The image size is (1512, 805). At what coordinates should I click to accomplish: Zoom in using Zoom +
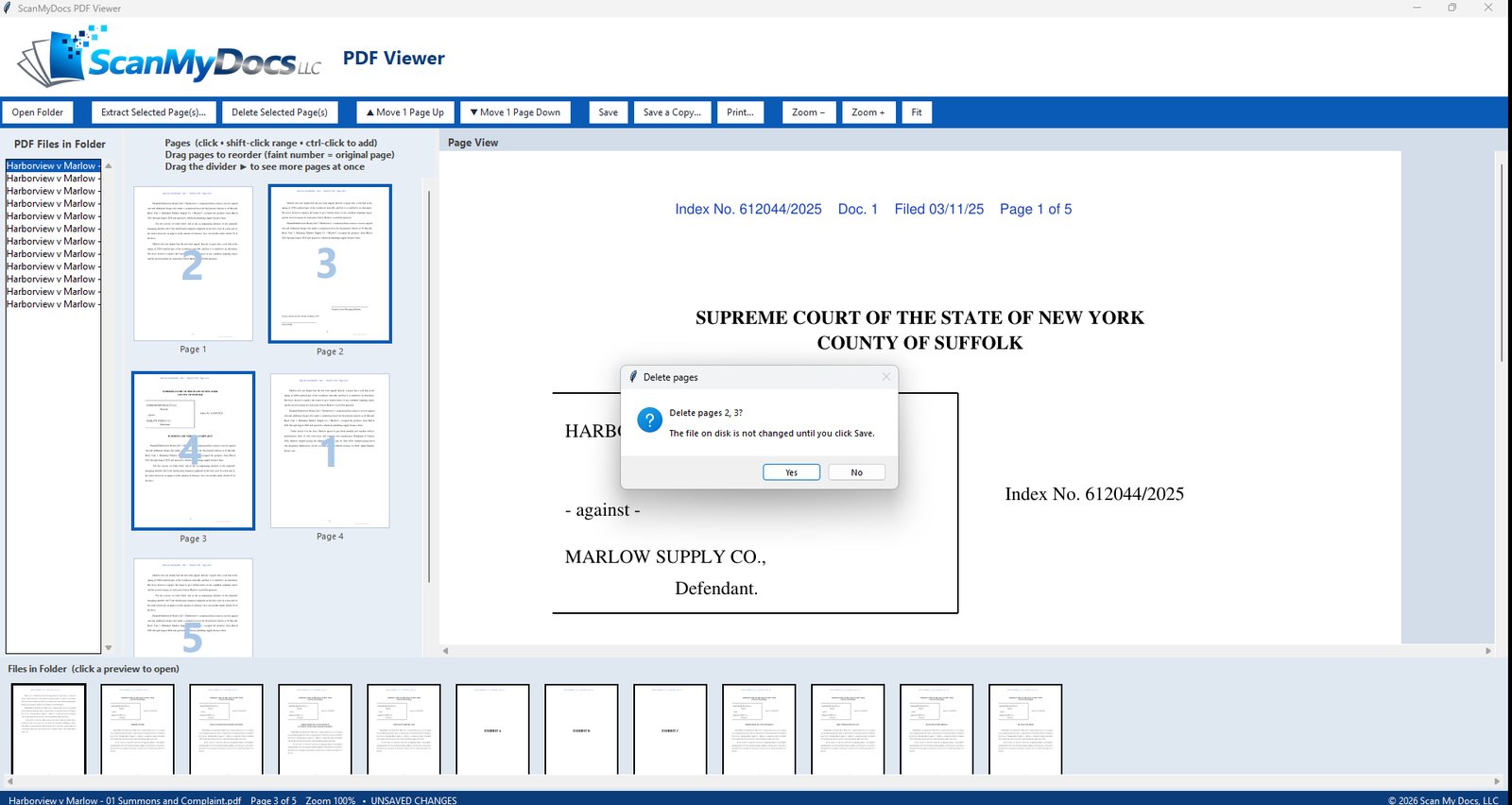click(x=868, y=112)
